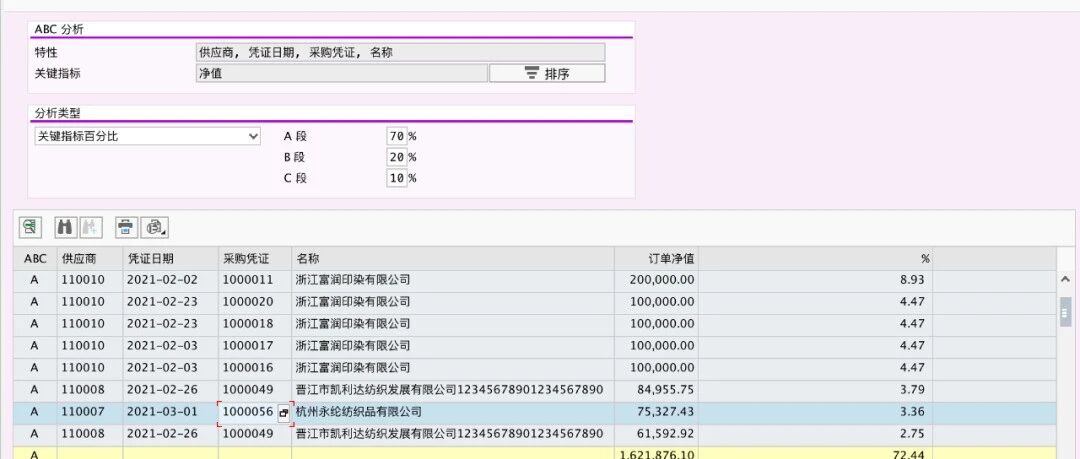1080x459 pixels.
Task: Click the 关键指标 field showing 净值
Action: pyautogui.click(x=341, y=73)
